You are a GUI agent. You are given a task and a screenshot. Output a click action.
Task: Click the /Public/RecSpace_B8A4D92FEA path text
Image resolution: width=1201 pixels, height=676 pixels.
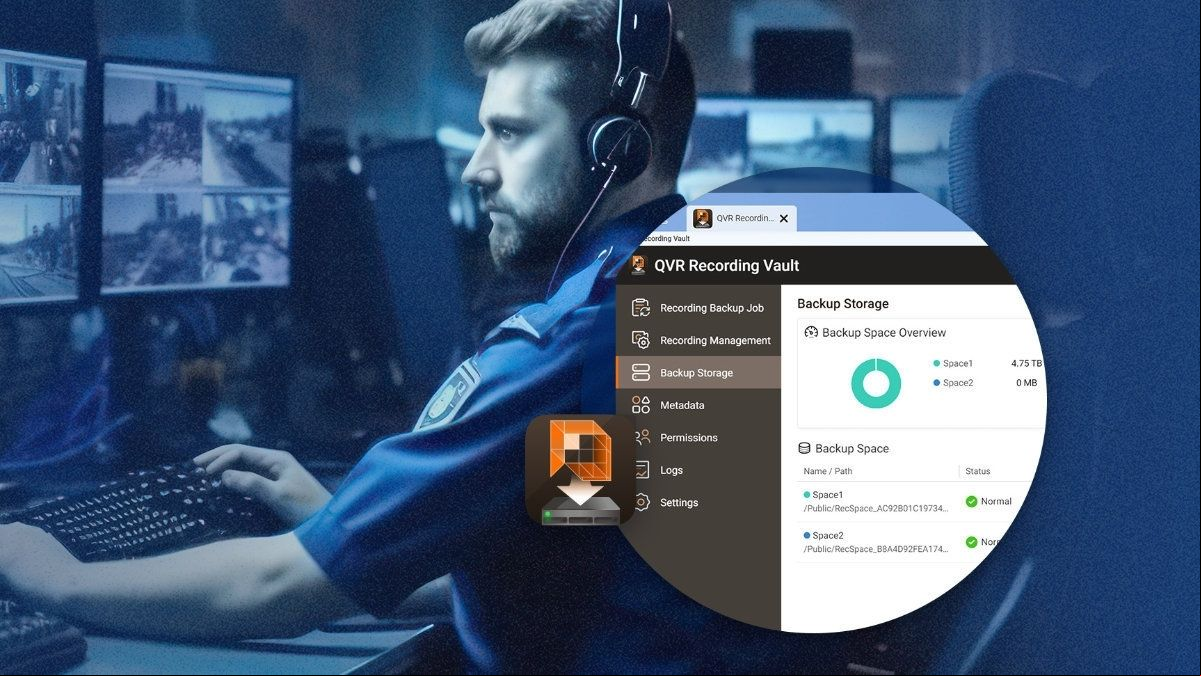pyautogui.click(x=875, y=549)
